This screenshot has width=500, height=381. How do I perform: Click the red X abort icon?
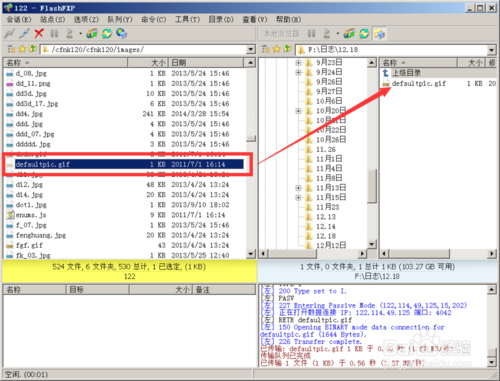point(39,33)
